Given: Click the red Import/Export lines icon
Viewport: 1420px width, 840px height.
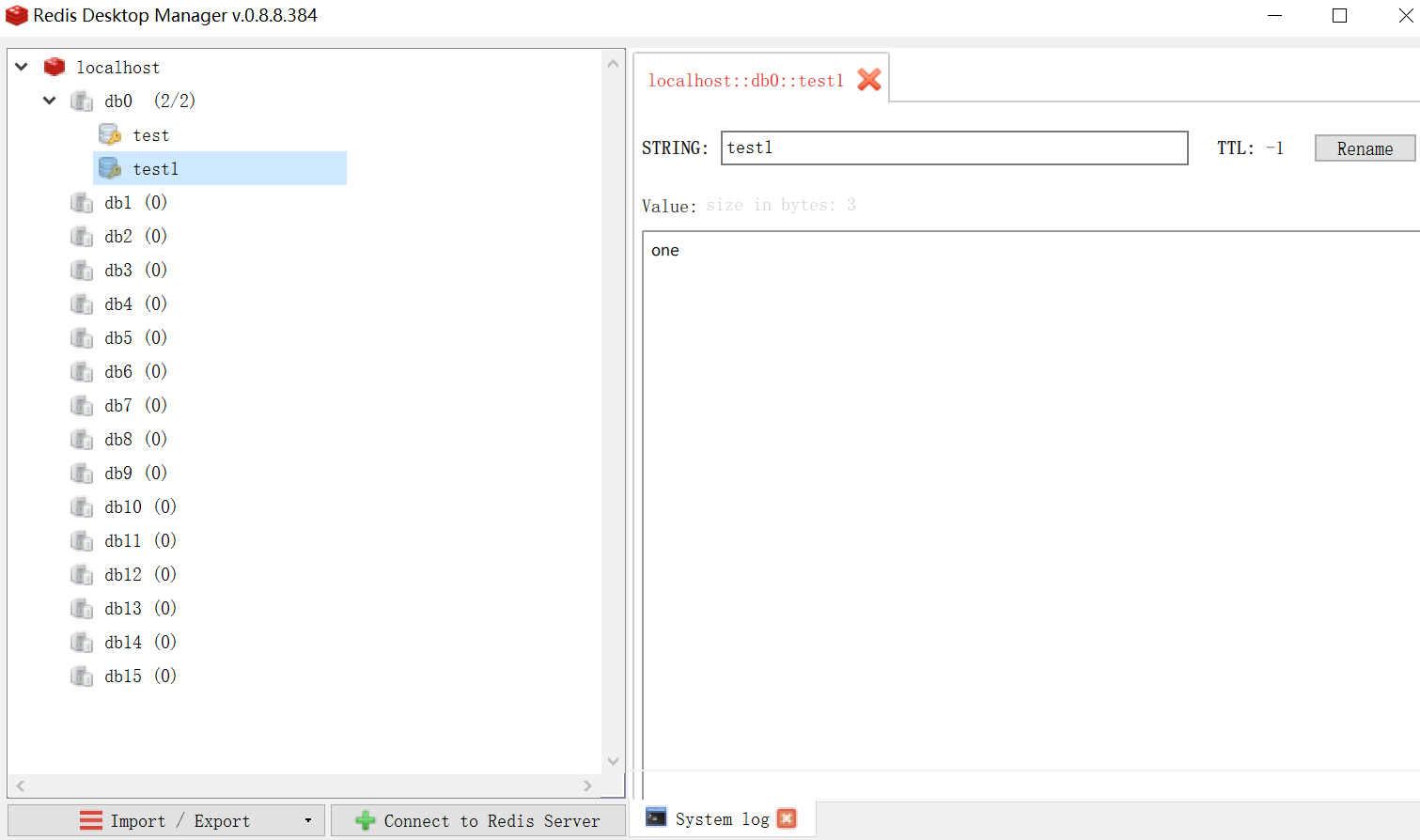Looking at the screenshot, I should click(91, 820).
